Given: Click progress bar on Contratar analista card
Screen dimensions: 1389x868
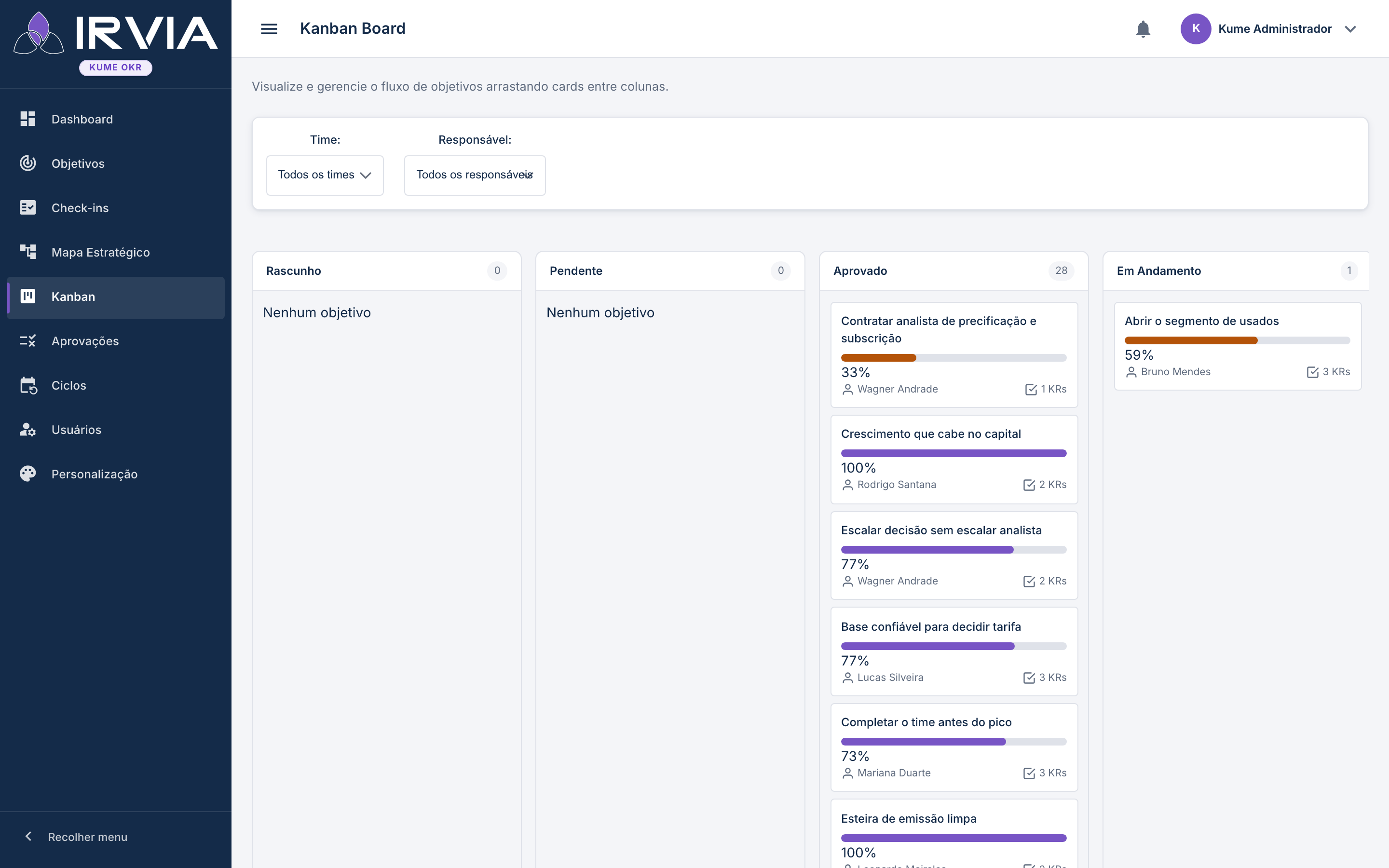Looking at the screenshot, I should [x=953, y=358].
